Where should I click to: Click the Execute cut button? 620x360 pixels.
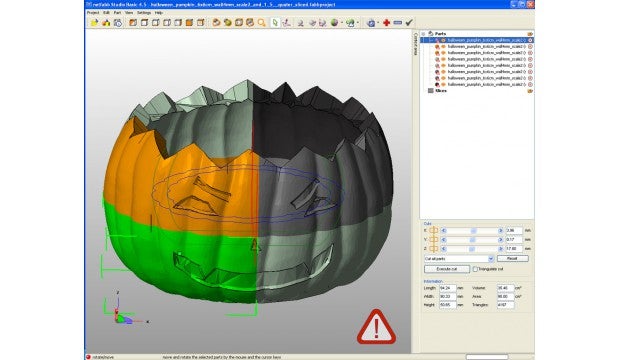pyautogui.click(x=447, y=269)
